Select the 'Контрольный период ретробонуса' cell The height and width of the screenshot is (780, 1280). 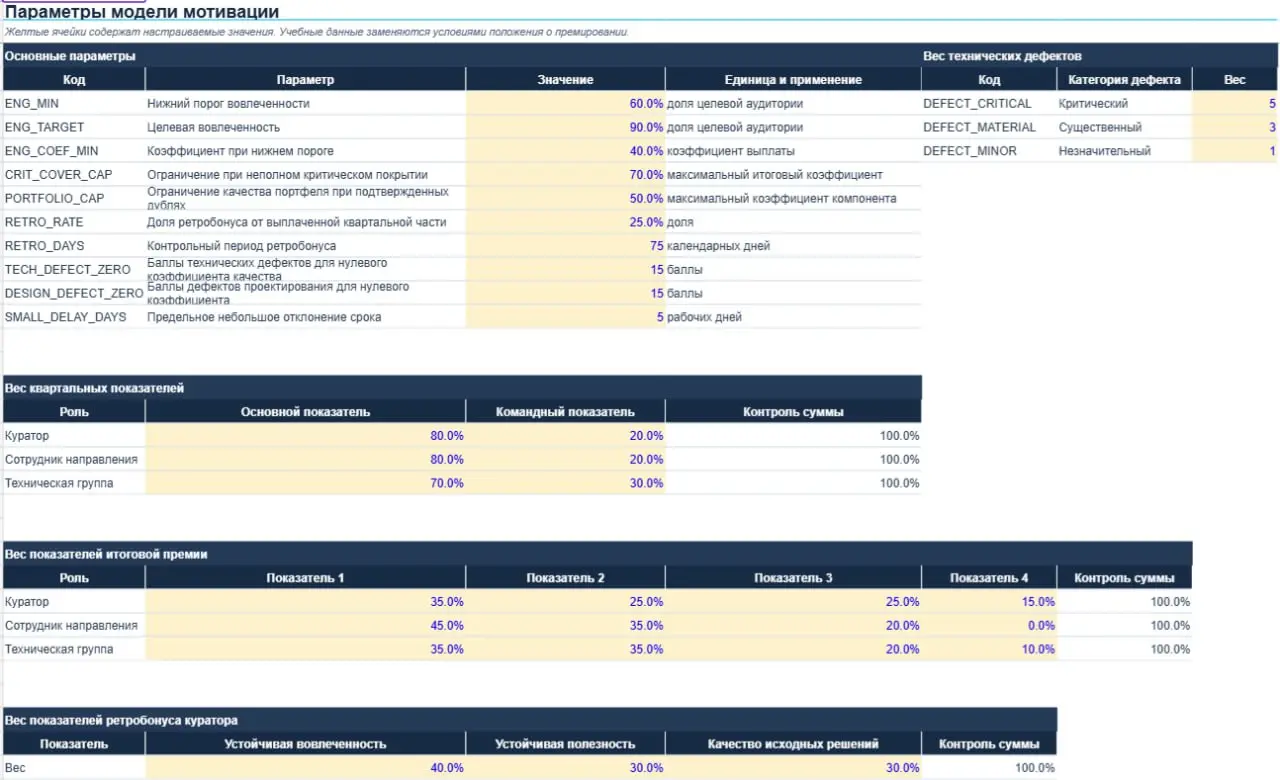coord(305,246)
